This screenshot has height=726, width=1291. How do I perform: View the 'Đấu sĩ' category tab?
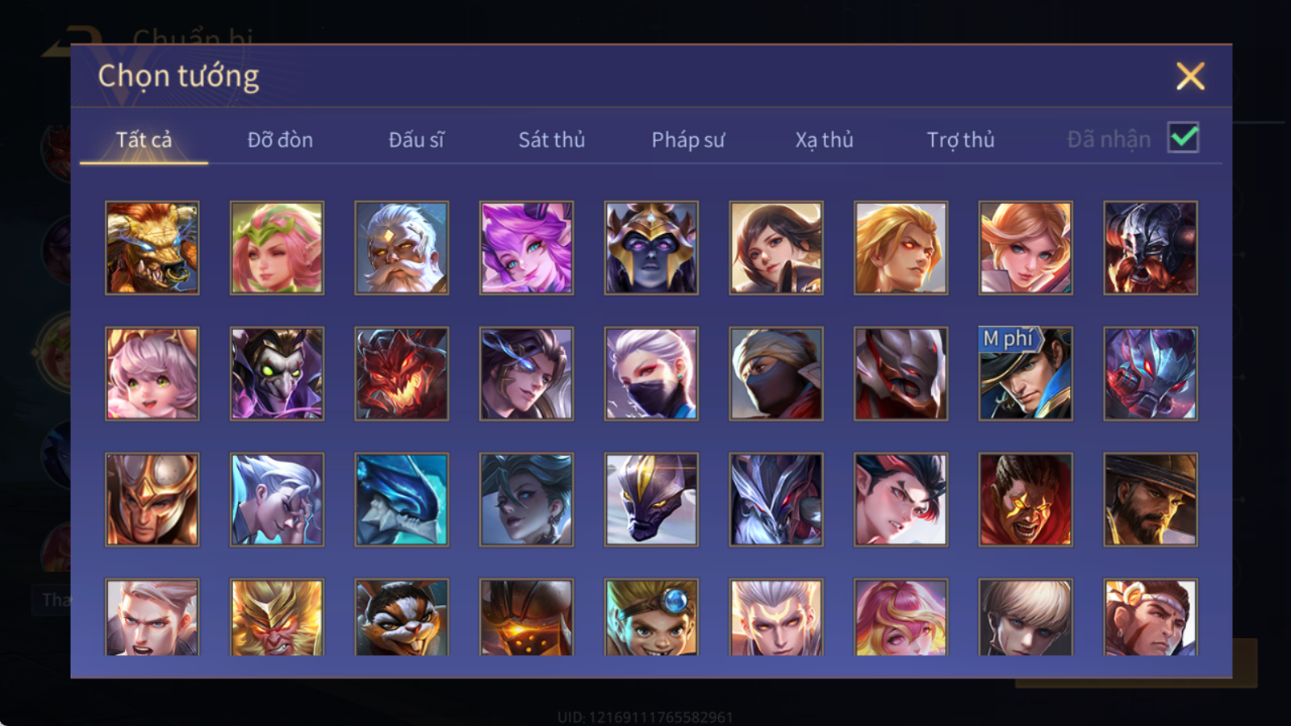click(x=416, y=140)
